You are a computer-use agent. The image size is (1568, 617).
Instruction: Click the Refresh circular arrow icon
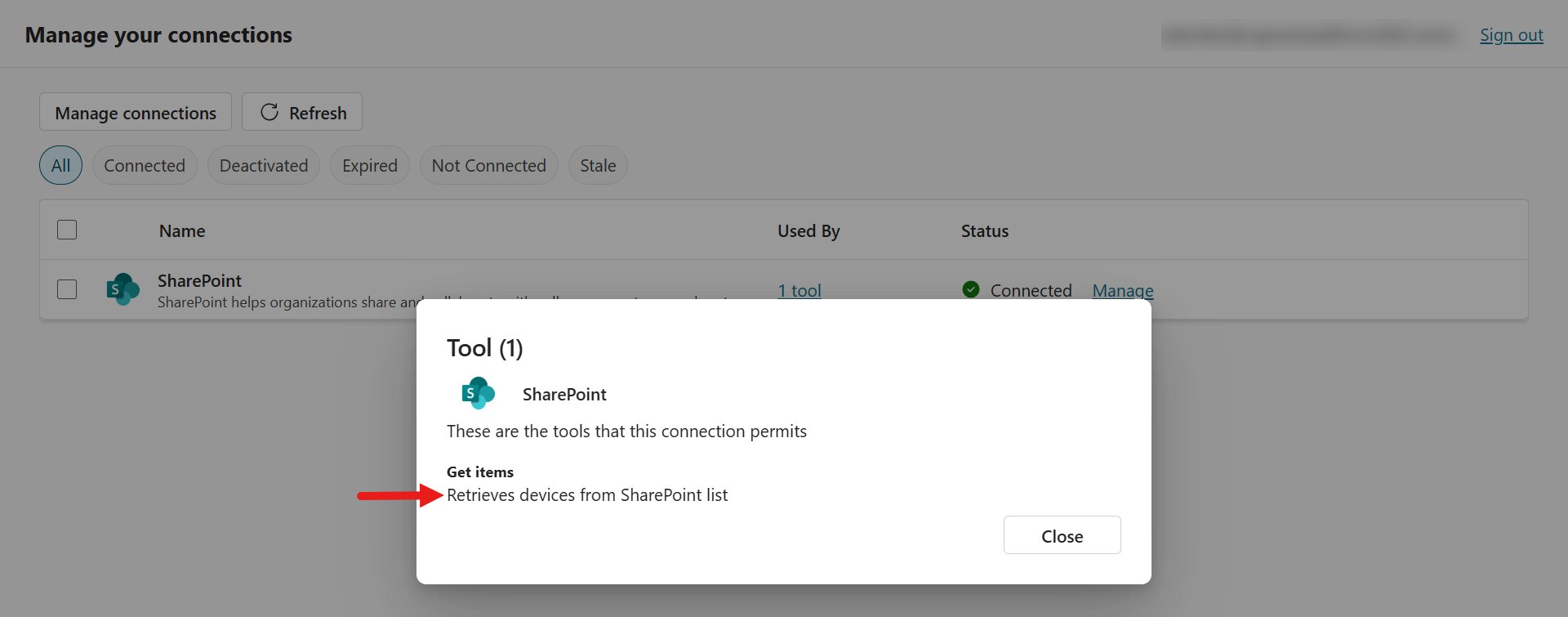(x=269, y=113)
